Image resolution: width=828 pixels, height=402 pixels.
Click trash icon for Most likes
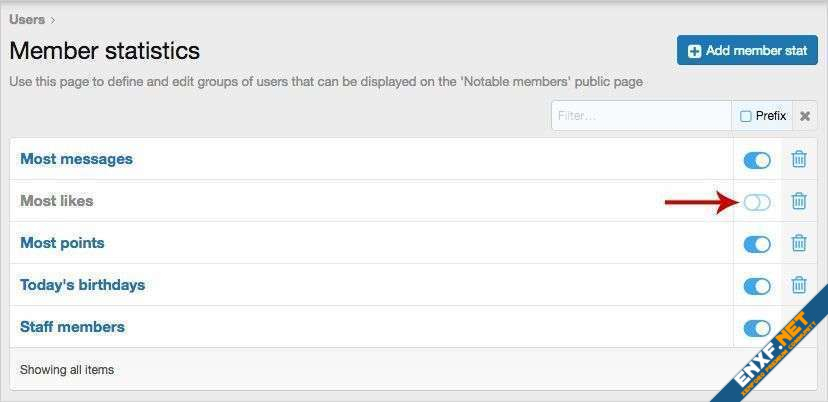[799, 201]
